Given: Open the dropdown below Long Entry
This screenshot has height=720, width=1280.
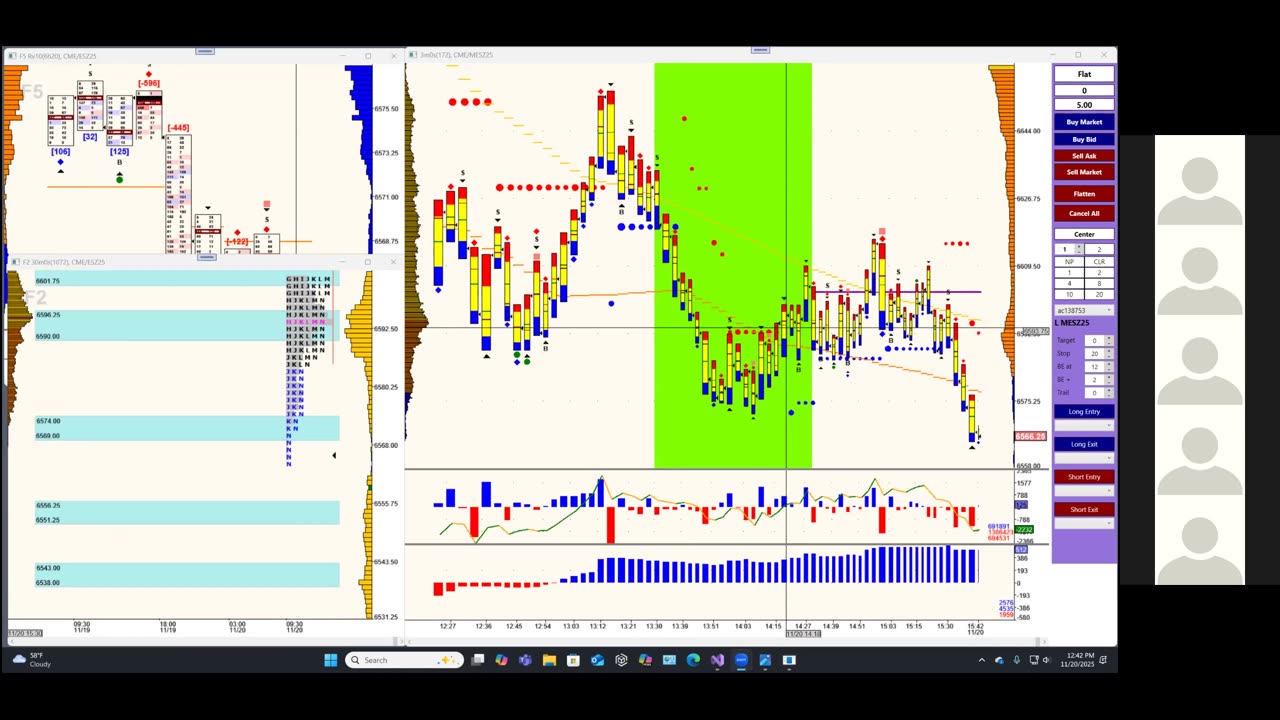Looking at the screenshot, I should coord(1084,426).
